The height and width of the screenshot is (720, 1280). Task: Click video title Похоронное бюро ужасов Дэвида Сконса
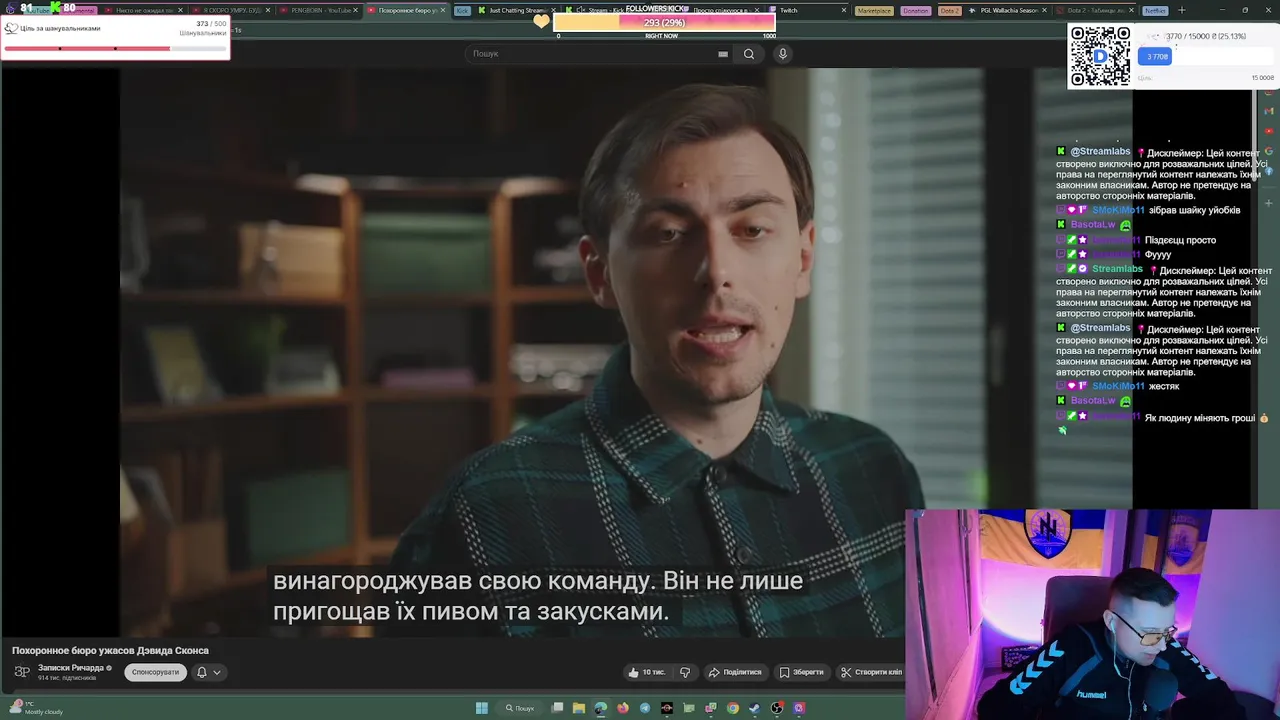pos(110,650)
